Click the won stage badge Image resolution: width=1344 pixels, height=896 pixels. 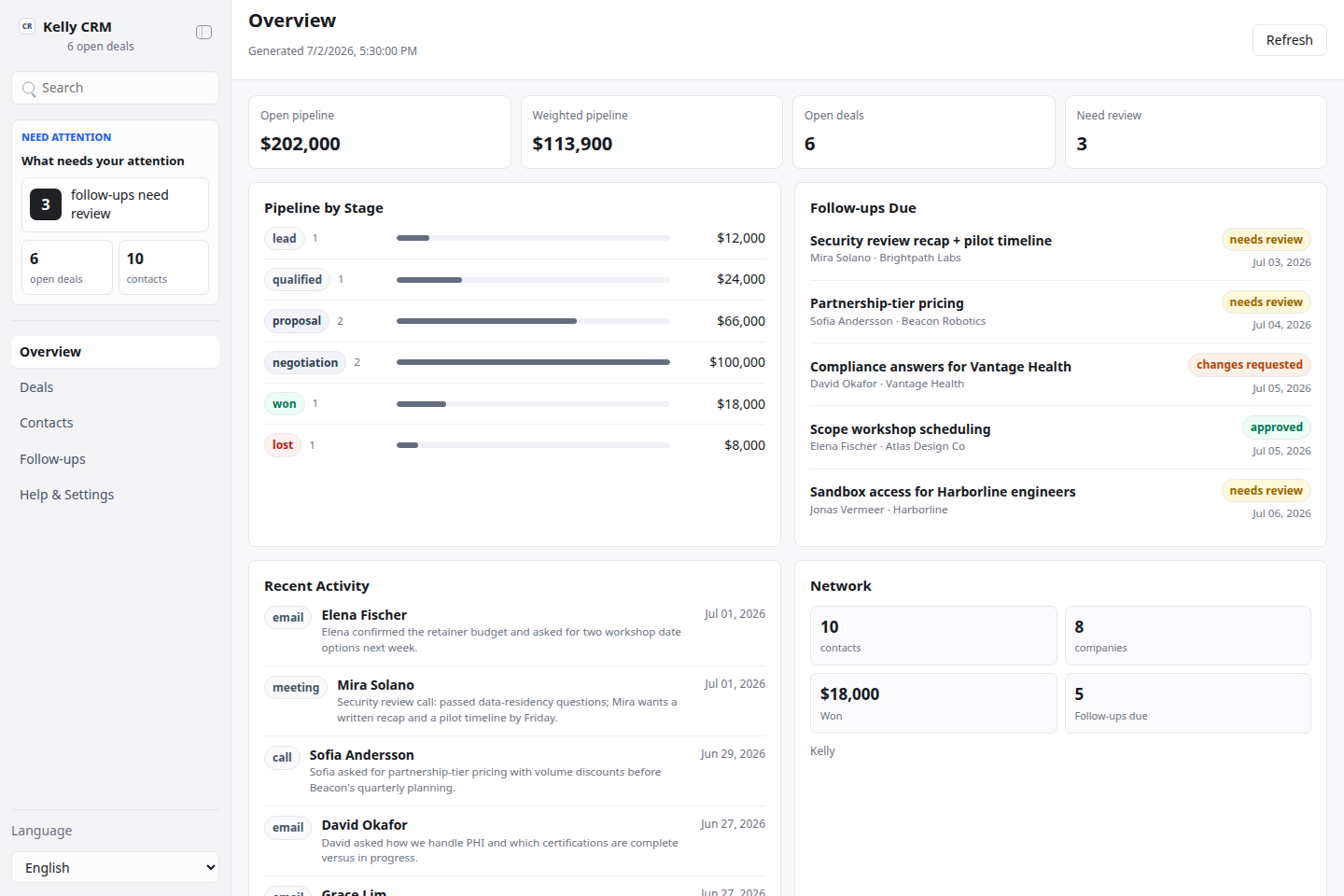click(x=284, y=404)
